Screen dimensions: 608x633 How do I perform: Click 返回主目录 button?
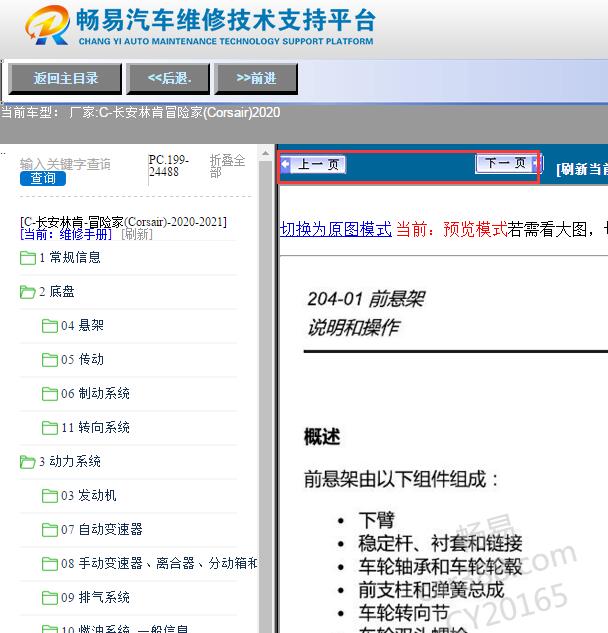[65, 78]
